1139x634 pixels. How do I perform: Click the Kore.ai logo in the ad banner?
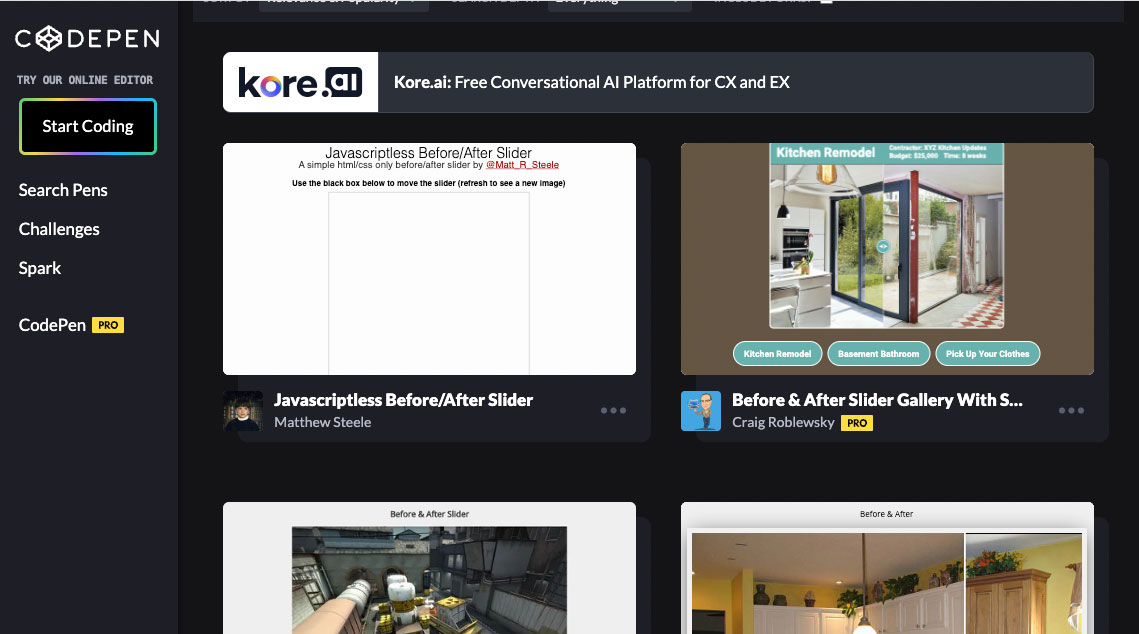pos(300,82)
